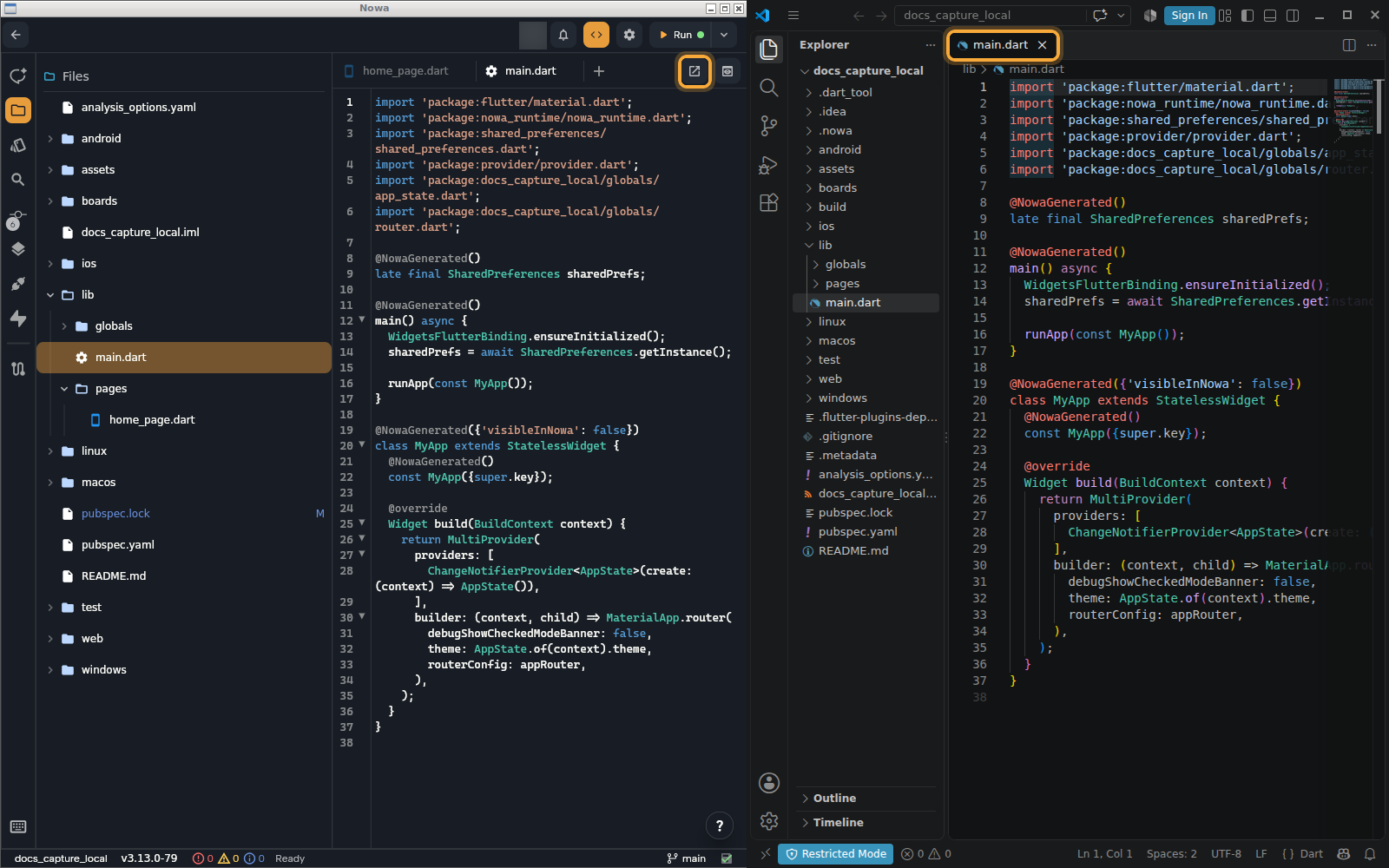
Task: Close the main.dart tab in VS Code
Action: [x=1043, y=45]
